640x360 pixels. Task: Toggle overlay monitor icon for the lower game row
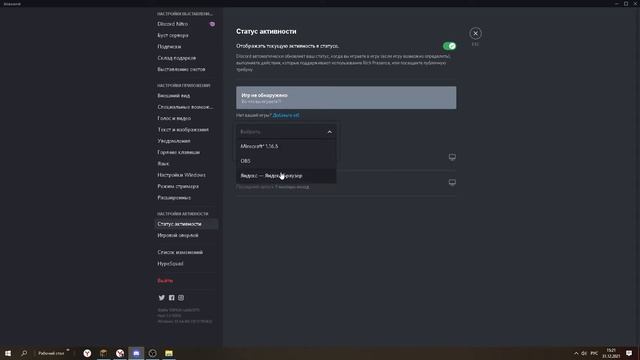point(452,182)
